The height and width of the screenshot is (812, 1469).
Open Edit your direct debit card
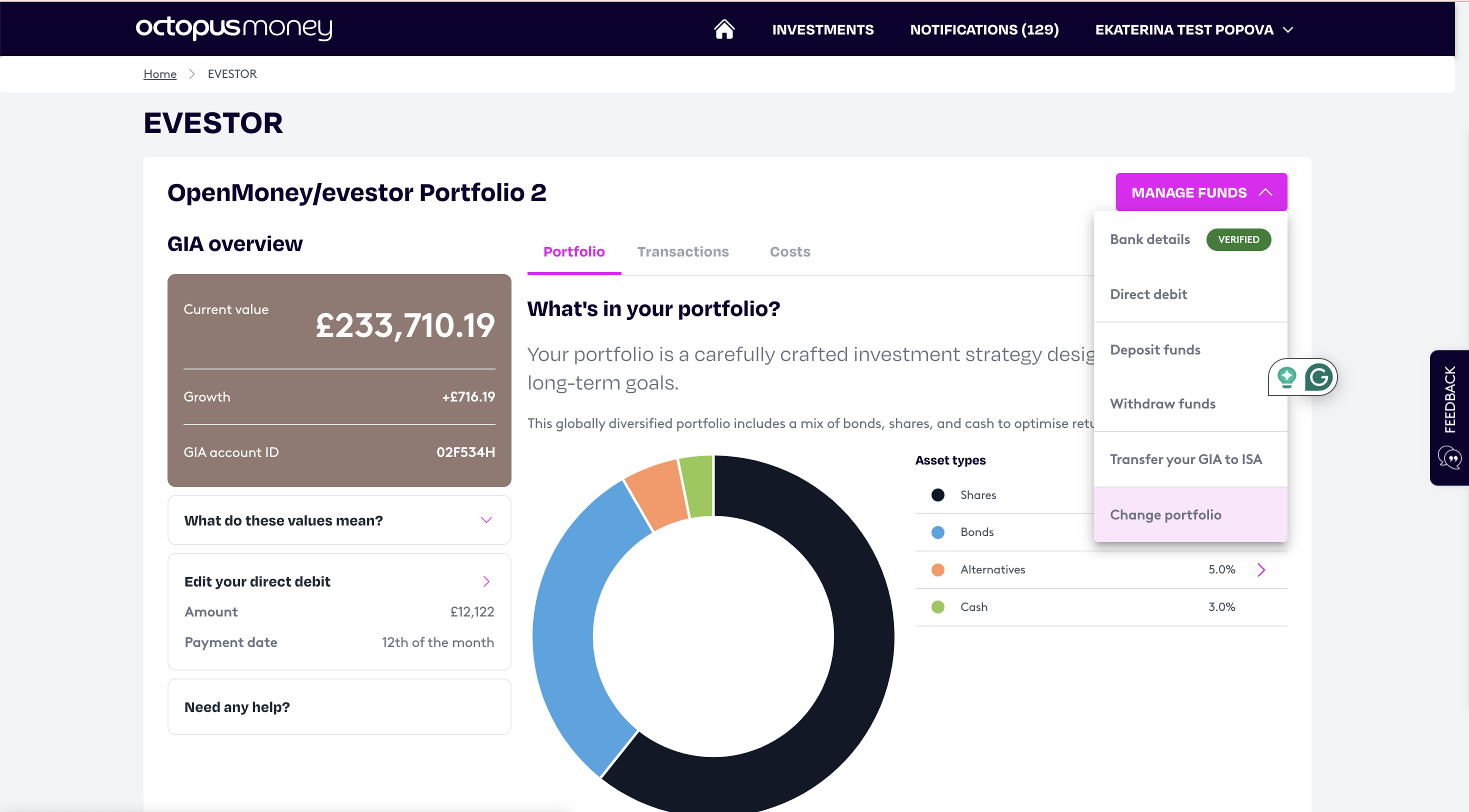(338, 611)
